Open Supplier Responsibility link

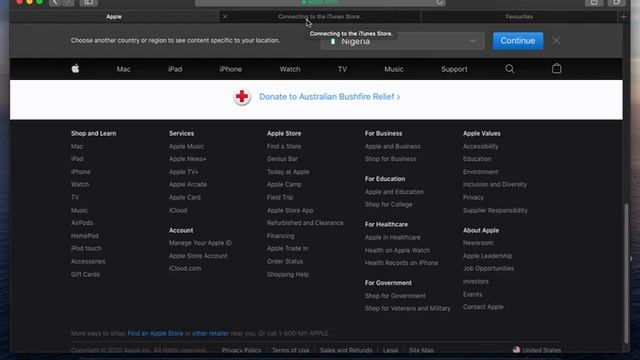coord(495,210)
